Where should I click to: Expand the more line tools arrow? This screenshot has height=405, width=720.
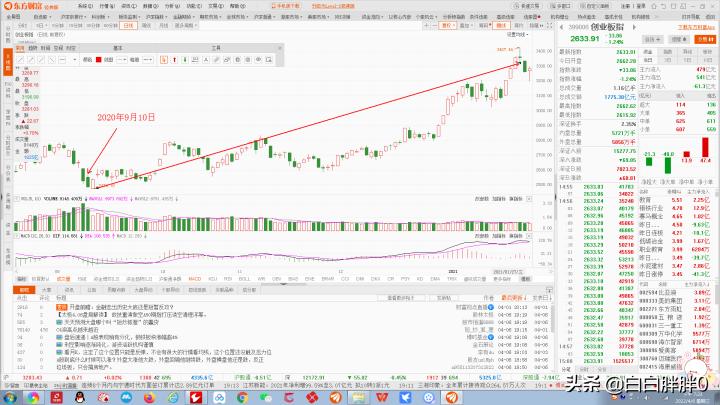tap(74, 60)
